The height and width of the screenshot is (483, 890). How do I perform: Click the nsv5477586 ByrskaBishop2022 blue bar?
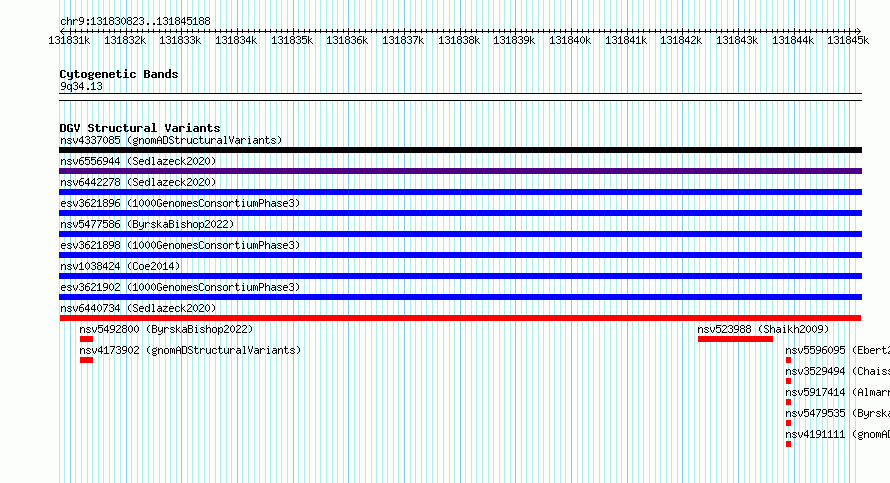[x=460, y=234]
